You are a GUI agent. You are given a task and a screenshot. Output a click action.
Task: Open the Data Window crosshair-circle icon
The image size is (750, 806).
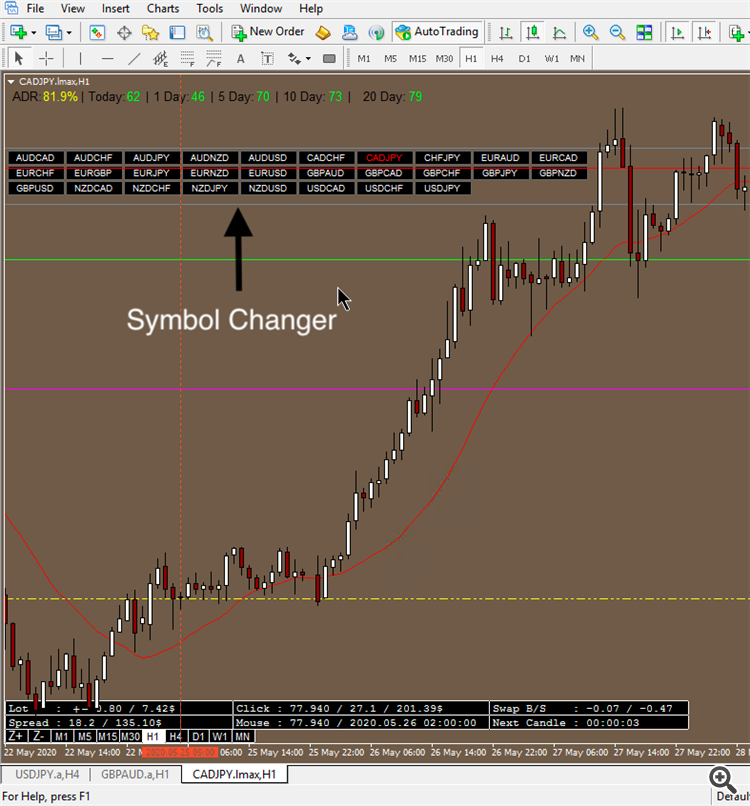[124, 32]
